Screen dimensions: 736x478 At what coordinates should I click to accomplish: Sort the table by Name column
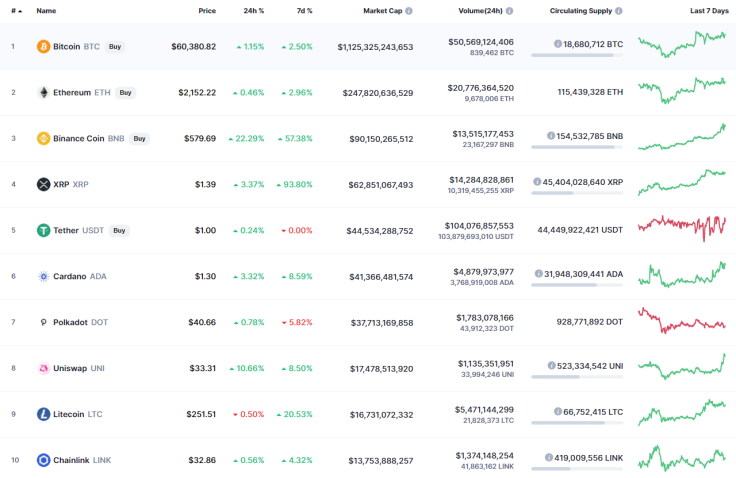[46, 11]
